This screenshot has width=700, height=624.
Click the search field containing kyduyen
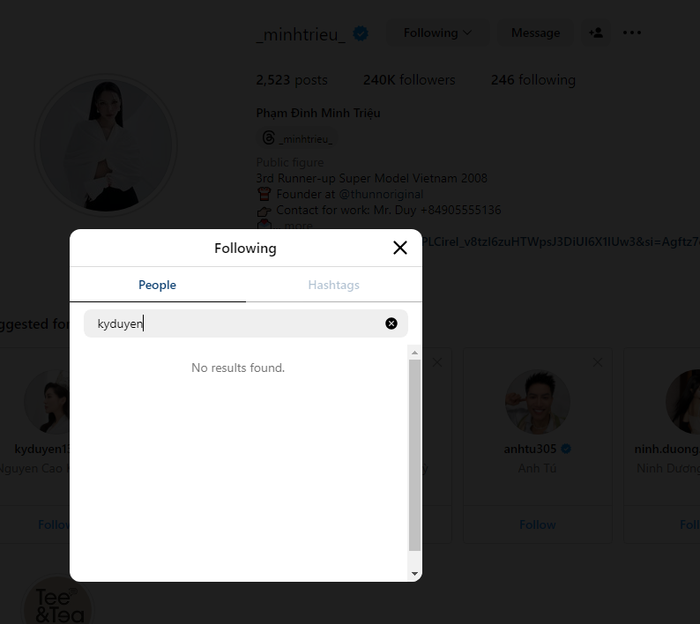235,323
